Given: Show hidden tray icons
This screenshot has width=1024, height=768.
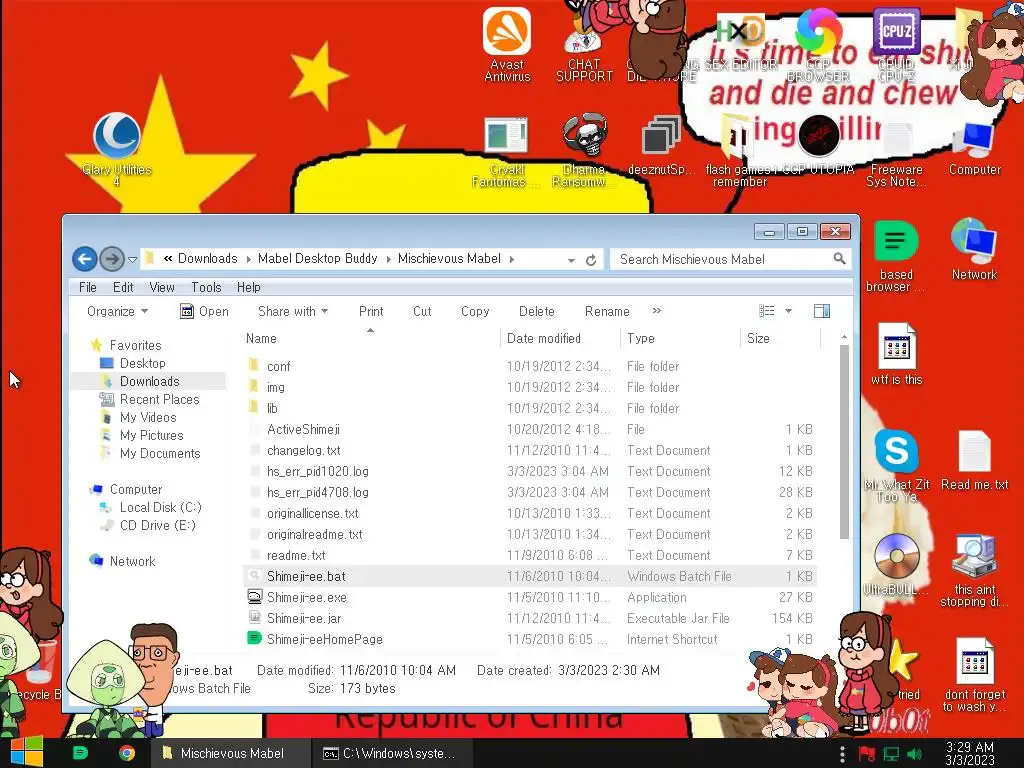Looking at the screenshot, I should coord(842,754).
